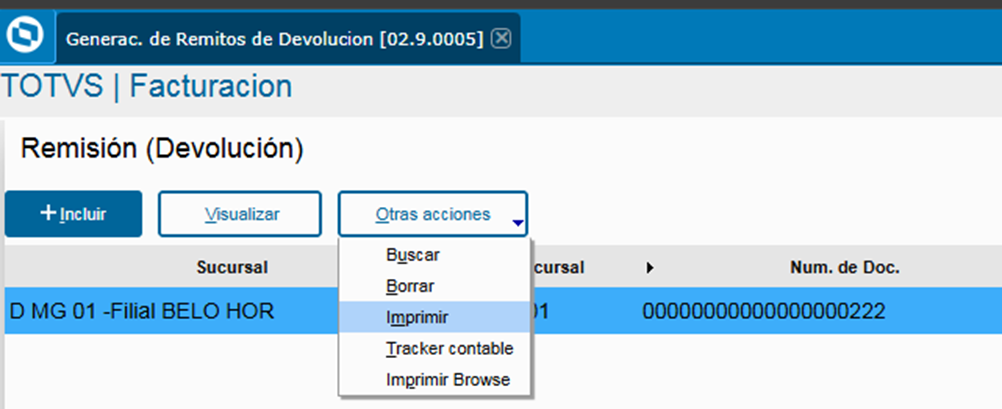Click the Visualizar button
The height and width of the screenshot is (409, 1002).
tap(240, 214)
